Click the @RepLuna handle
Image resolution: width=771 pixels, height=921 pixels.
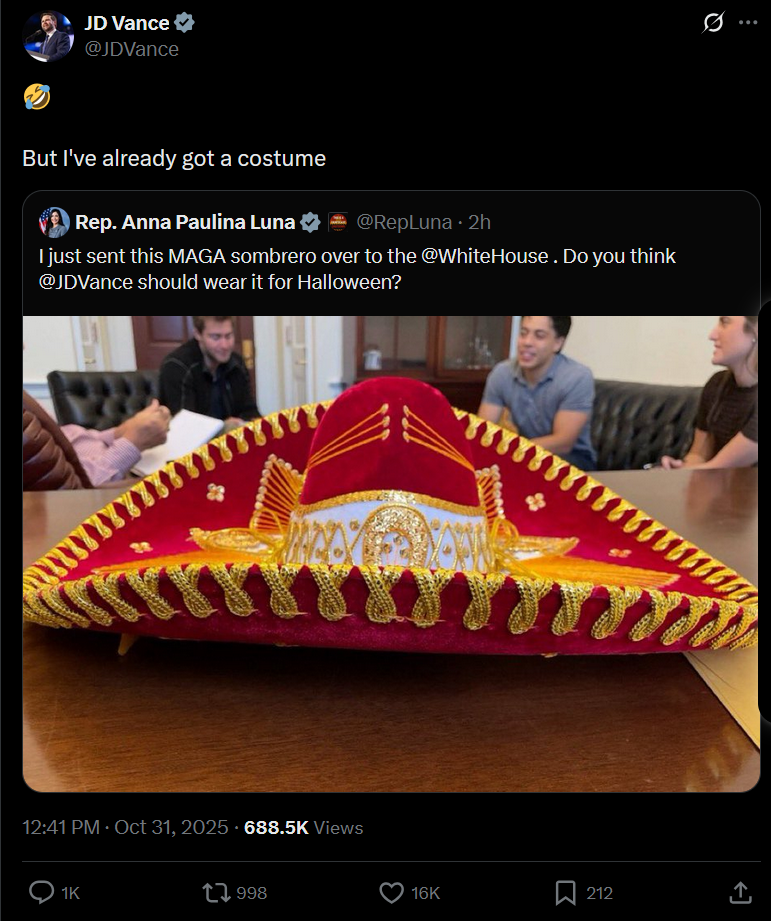click(x=404, y=222)
